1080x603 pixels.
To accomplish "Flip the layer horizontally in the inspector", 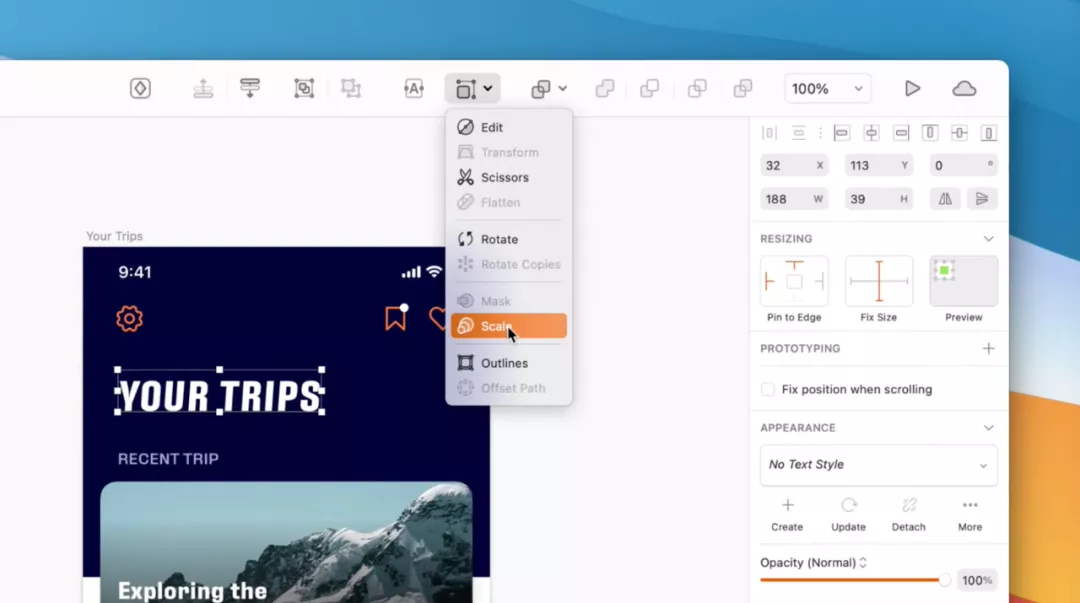I will (945, 199).
